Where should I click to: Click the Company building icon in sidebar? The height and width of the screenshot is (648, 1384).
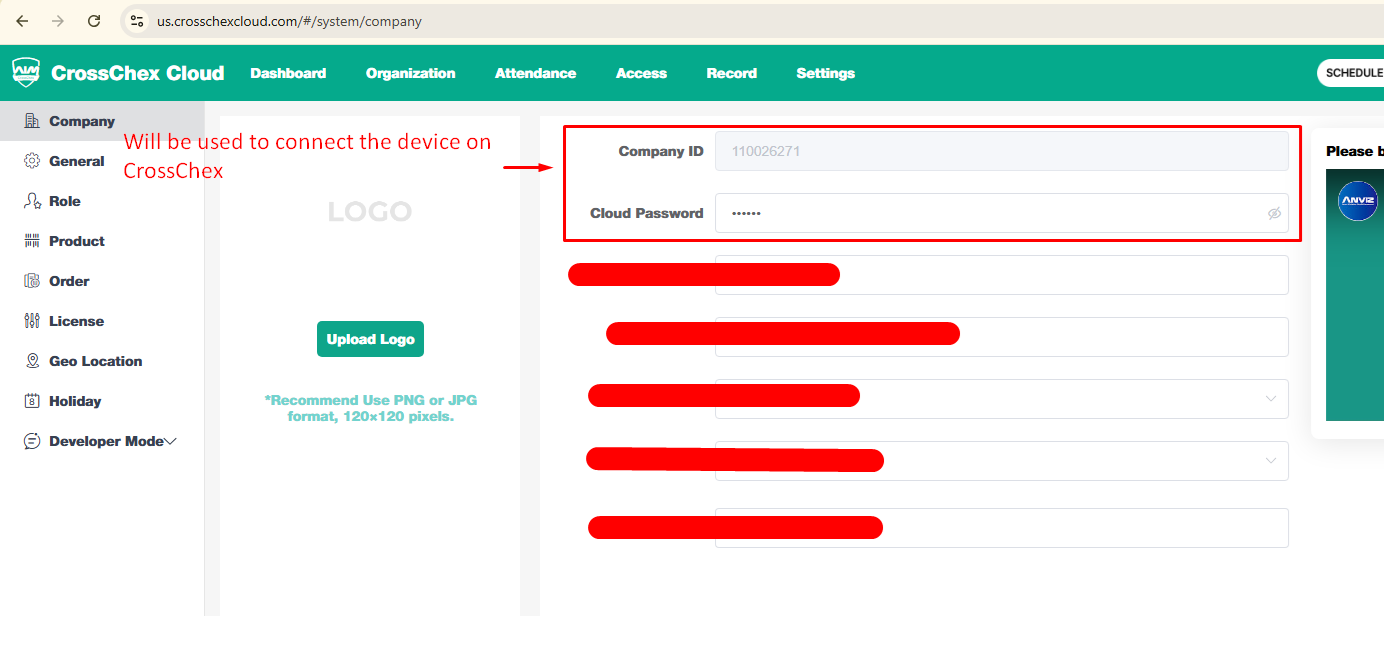pyautogui.click(x=32, y=121)
